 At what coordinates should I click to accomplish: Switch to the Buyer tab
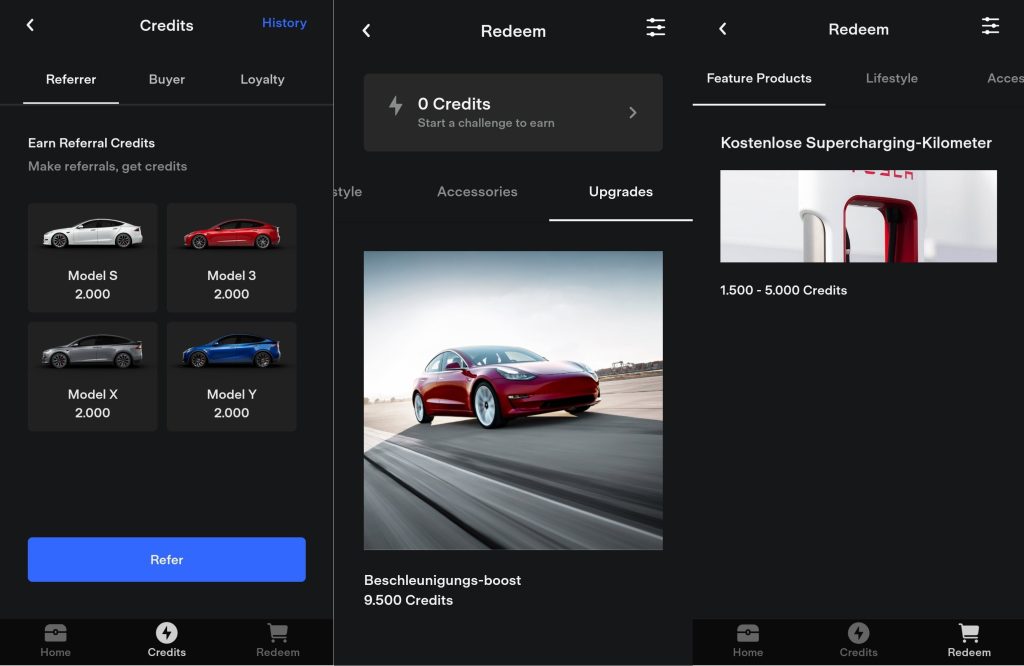(x=167, y=79)
